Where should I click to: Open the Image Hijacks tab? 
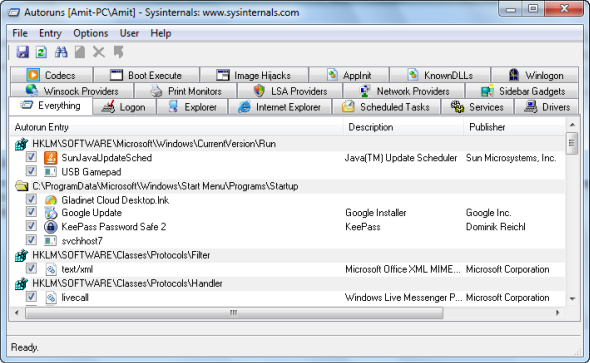(x=254, y=75)
